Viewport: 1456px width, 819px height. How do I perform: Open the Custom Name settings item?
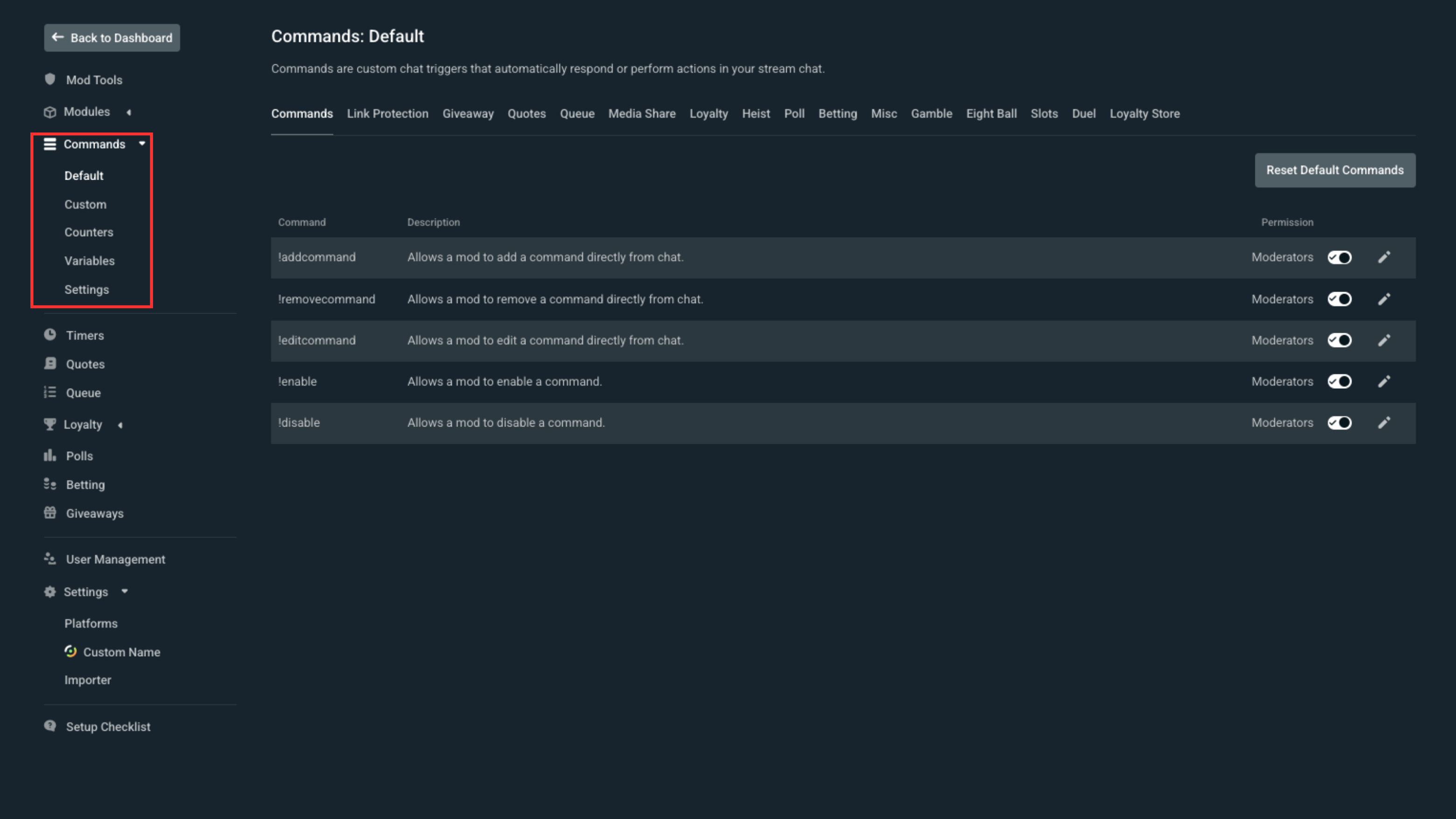coord(112,651)
